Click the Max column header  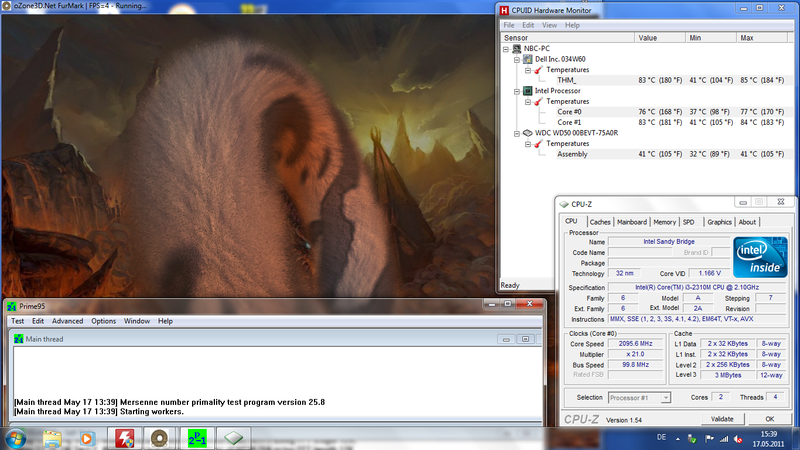(762, 38)
